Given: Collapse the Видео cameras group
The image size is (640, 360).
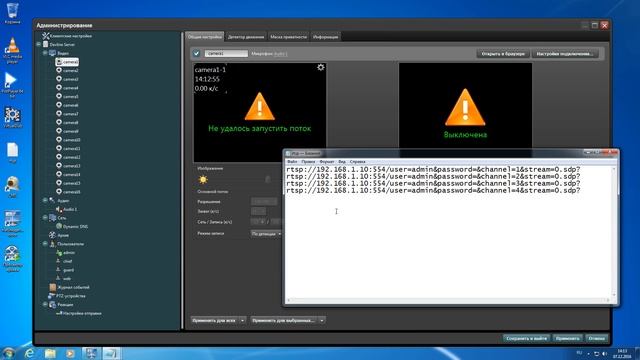Looking at the screenshot, I should (45, 53).
